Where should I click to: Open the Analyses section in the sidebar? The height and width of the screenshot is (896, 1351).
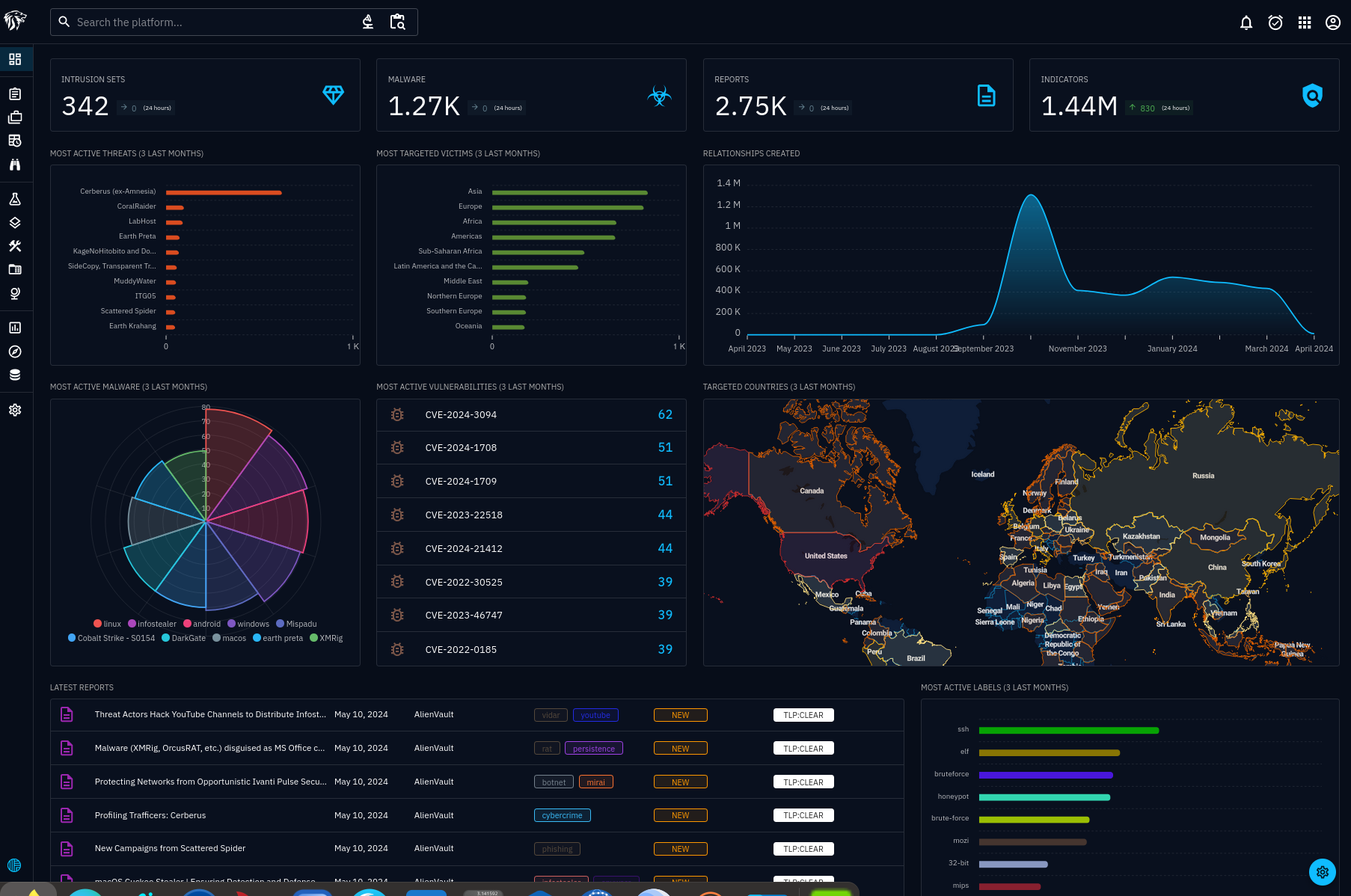pos(15,94)
